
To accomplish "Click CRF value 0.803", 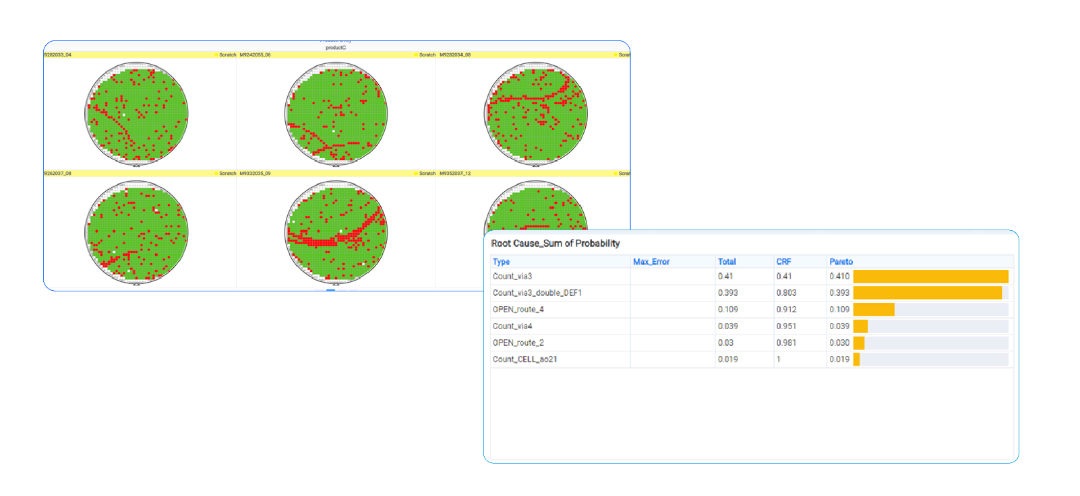I will click(x=786, y=293).
